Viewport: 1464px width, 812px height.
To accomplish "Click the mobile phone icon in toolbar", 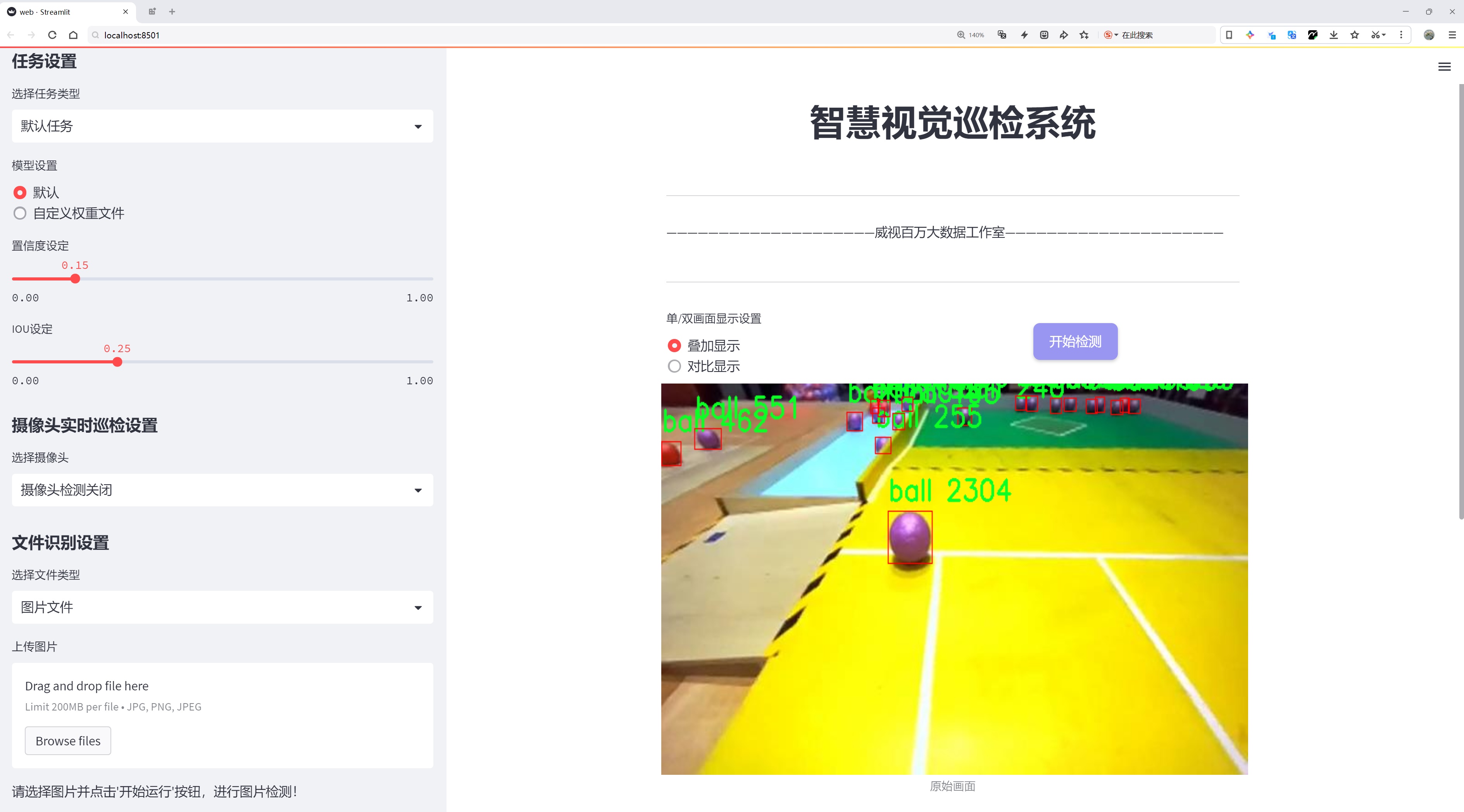I will tap(1229, 34).
